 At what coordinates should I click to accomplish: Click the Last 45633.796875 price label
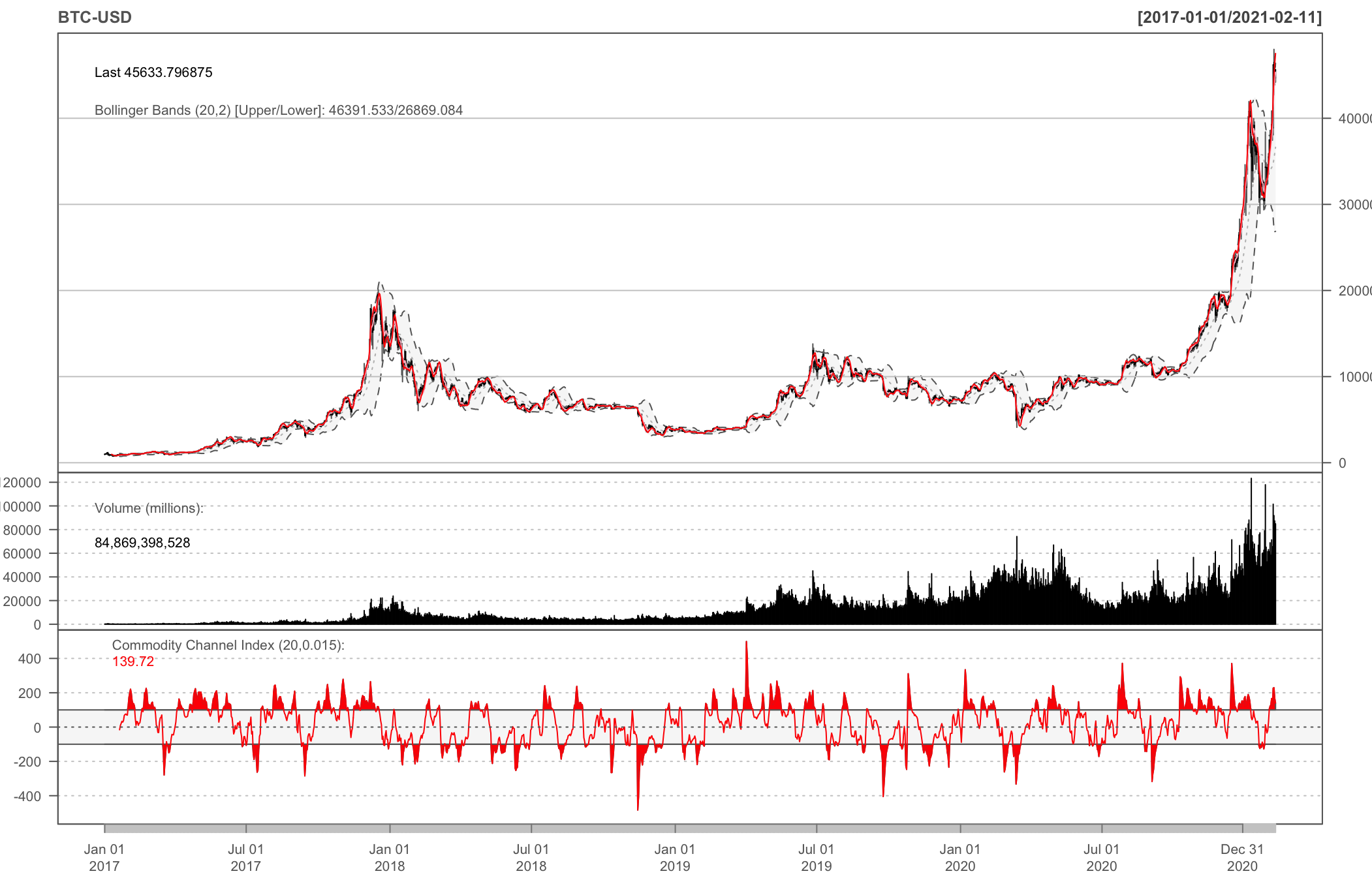[153, 72]
